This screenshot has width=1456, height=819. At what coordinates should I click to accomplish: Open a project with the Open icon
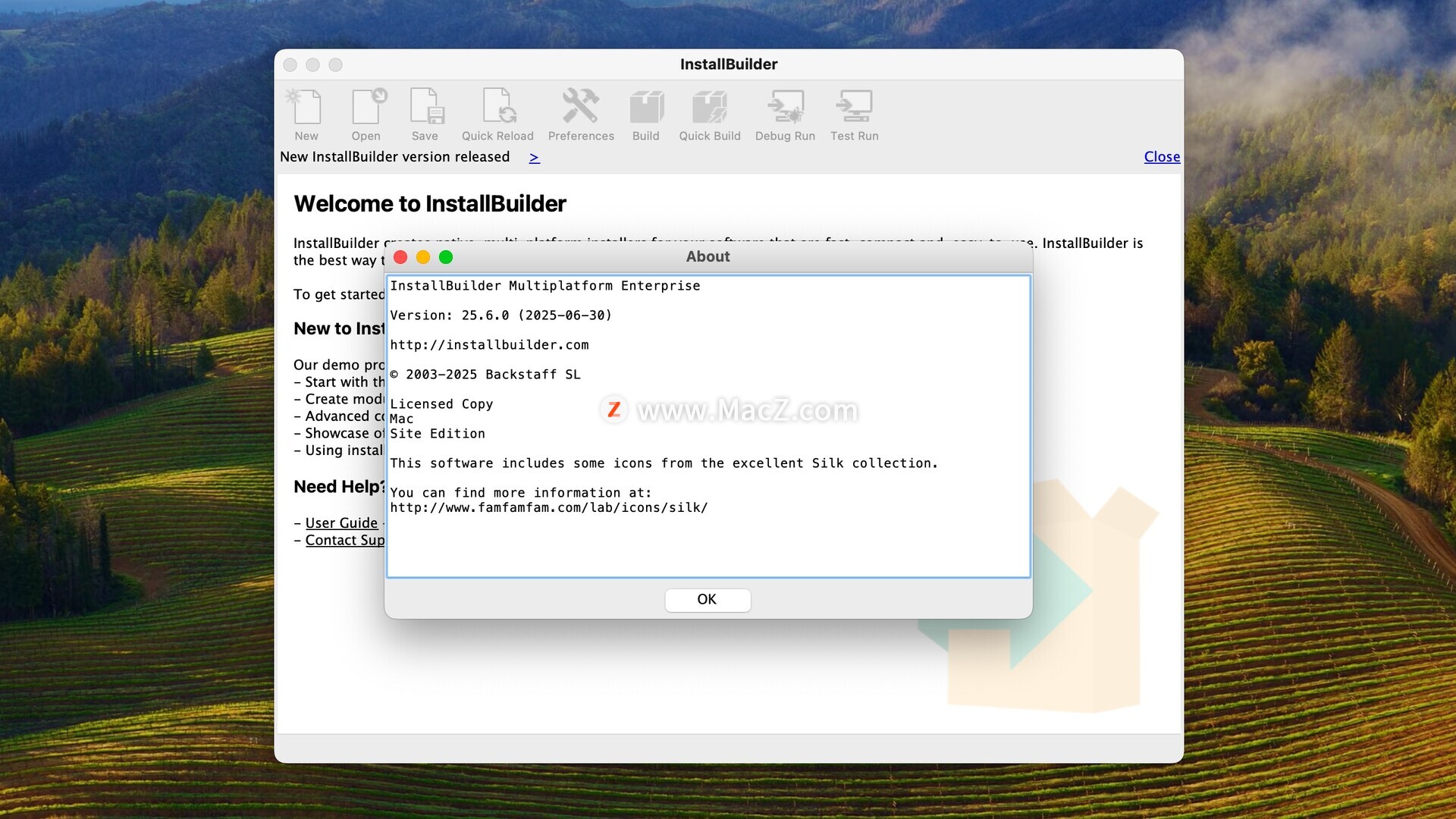[x=369, y=107]
